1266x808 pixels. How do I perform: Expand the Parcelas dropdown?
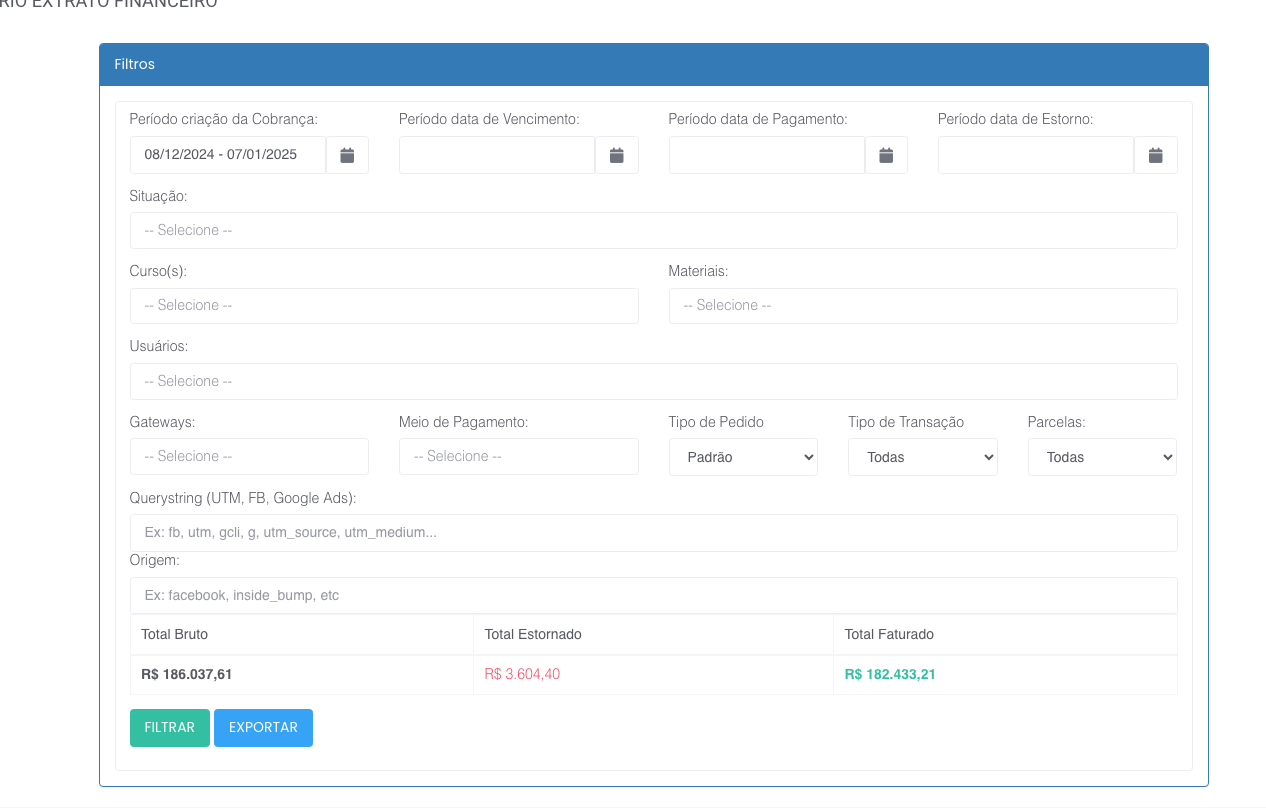tap(1102, 457)
